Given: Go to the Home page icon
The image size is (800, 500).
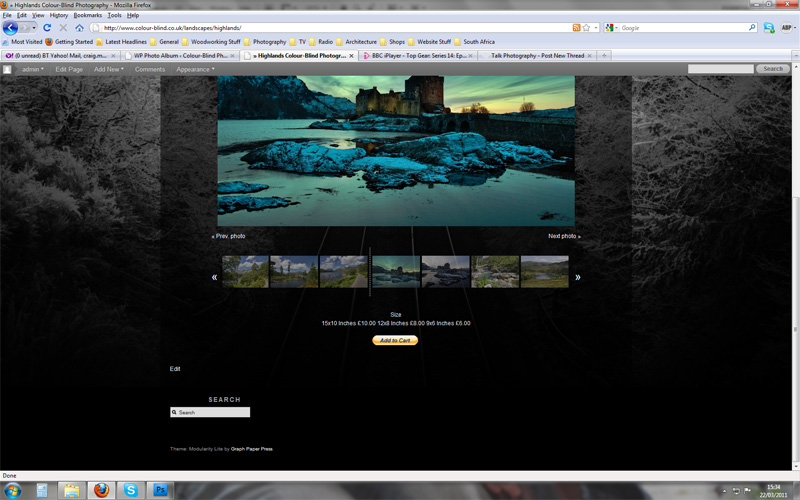Looking at the screenshot, I should (79, 28).
